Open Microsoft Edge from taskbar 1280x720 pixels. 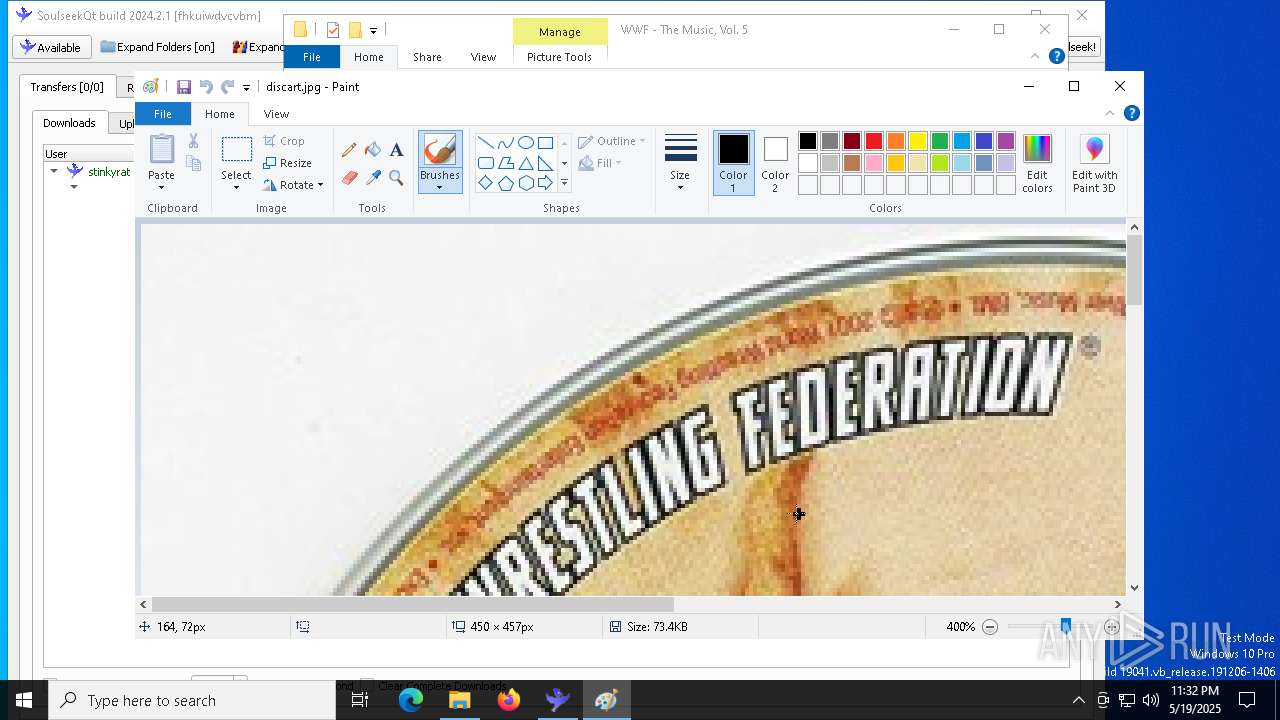411,701
